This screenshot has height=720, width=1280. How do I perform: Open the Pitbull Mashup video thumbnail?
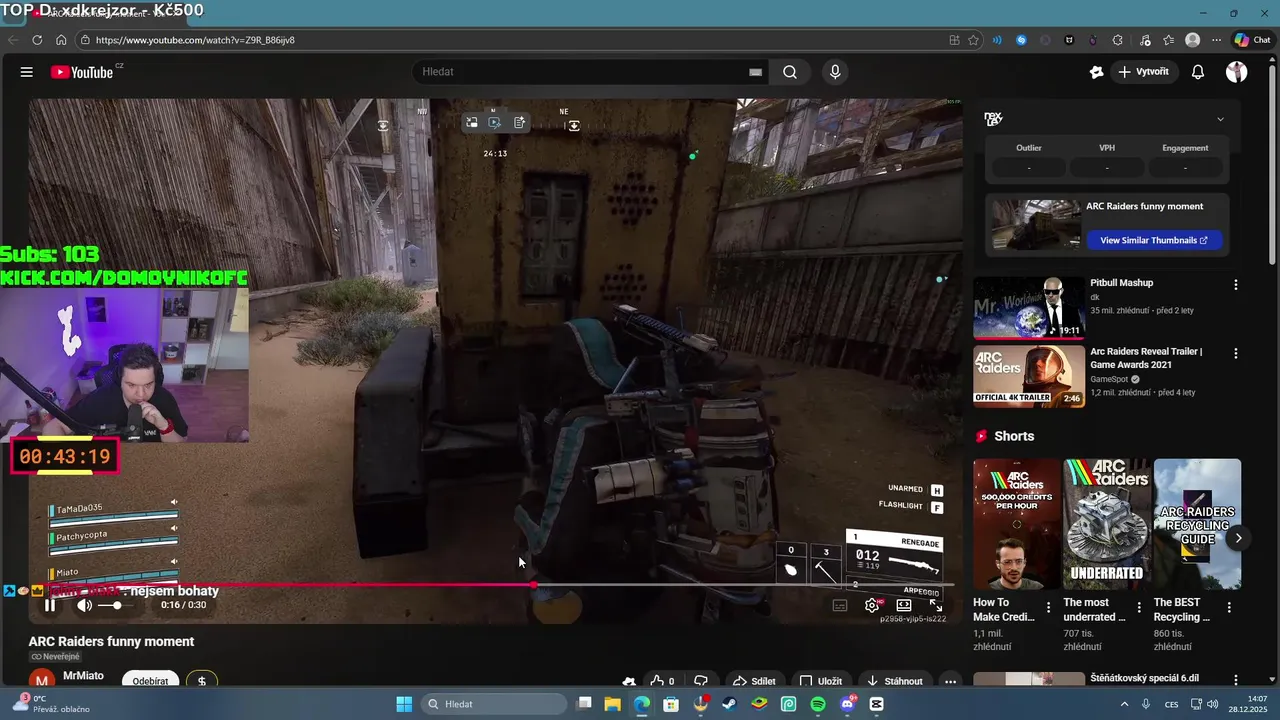1029,308
